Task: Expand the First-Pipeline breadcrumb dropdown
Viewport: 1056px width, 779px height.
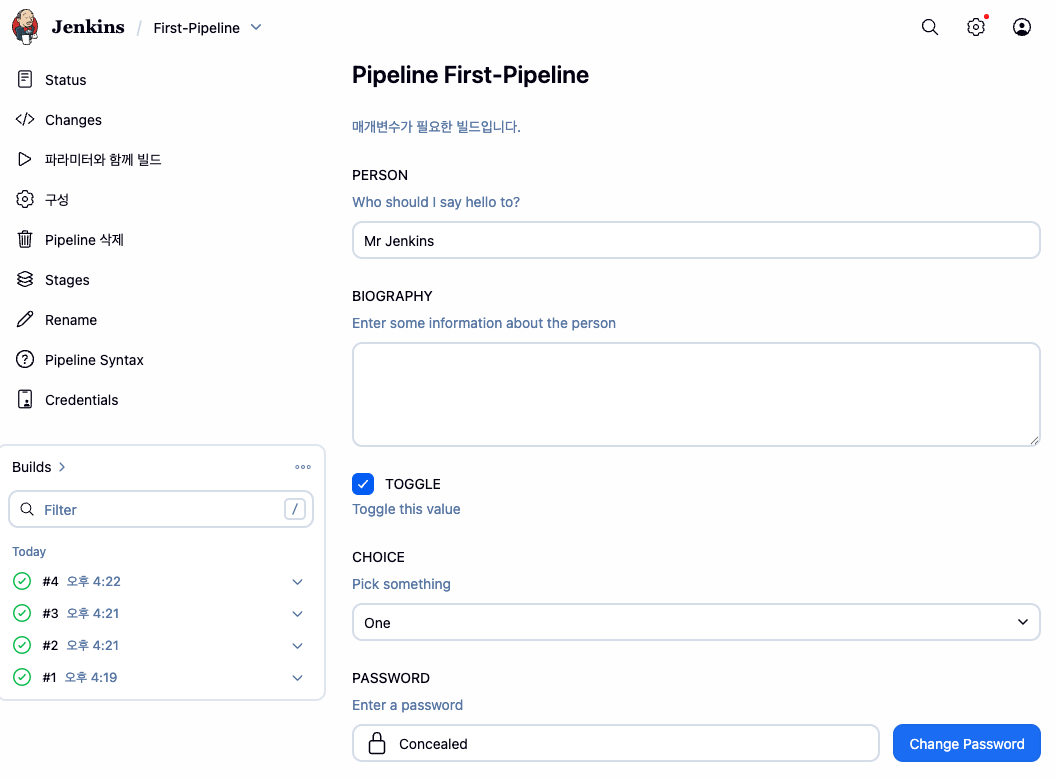Action: [x=256, y=28]
